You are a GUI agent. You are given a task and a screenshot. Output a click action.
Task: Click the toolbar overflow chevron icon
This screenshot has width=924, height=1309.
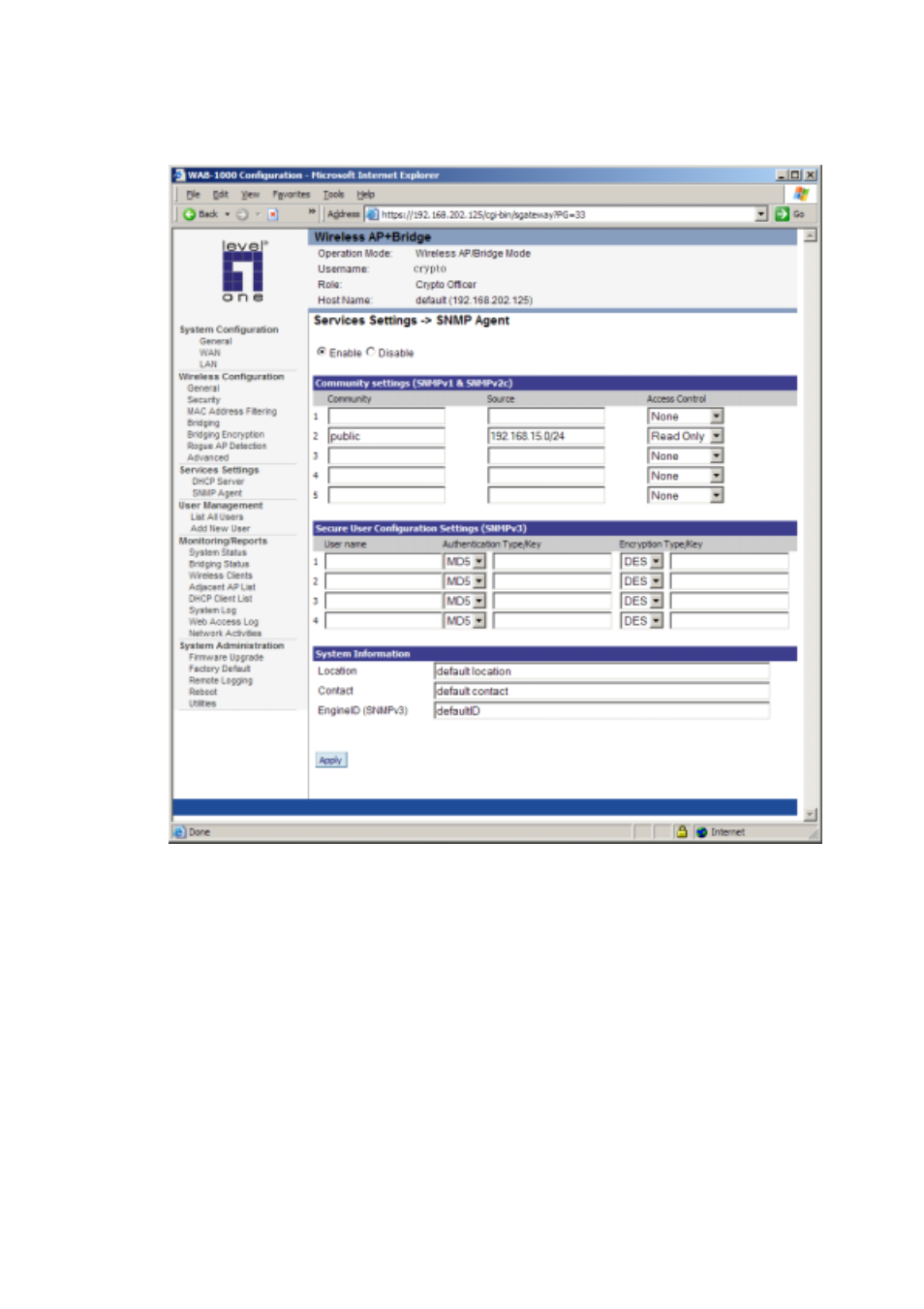(312, 212)
